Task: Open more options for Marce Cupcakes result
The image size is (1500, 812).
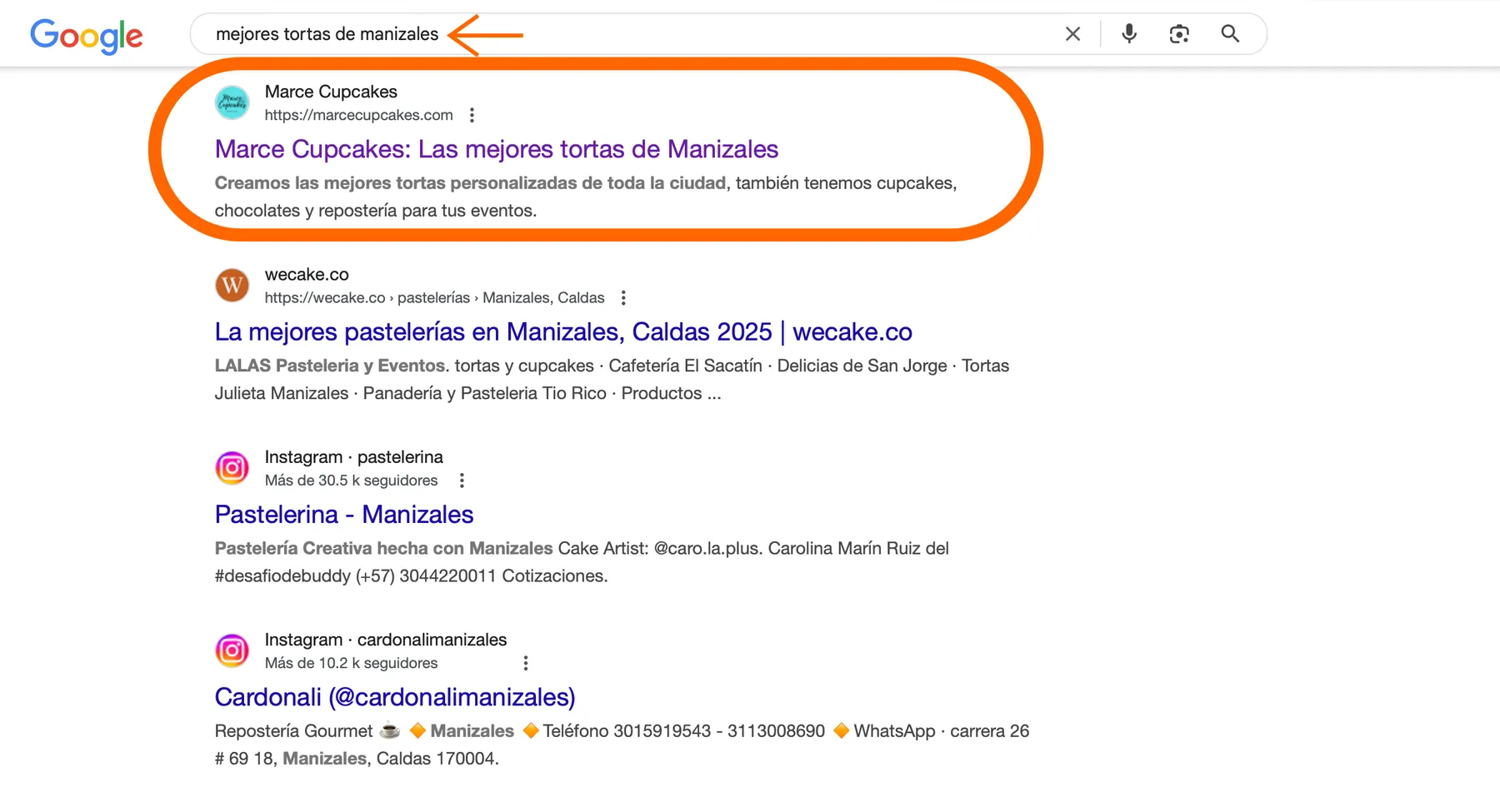Action: click(472, 115)
